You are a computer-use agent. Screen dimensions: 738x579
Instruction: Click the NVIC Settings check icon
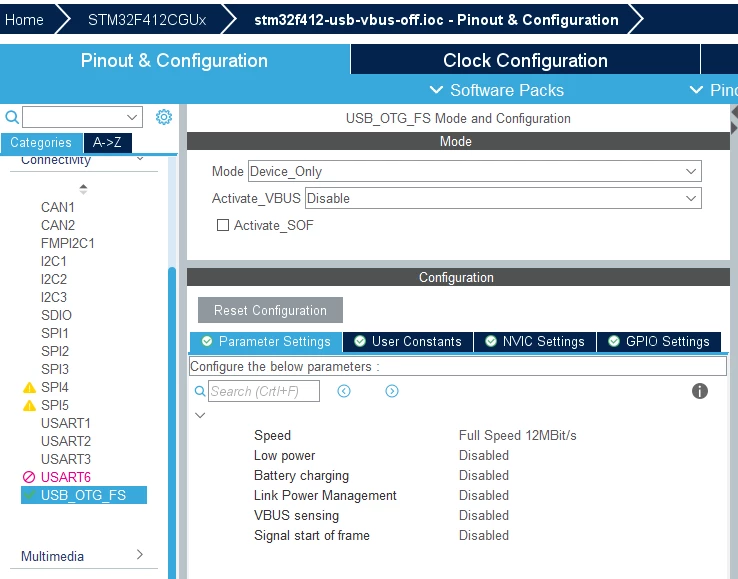[x=491, y=341]
